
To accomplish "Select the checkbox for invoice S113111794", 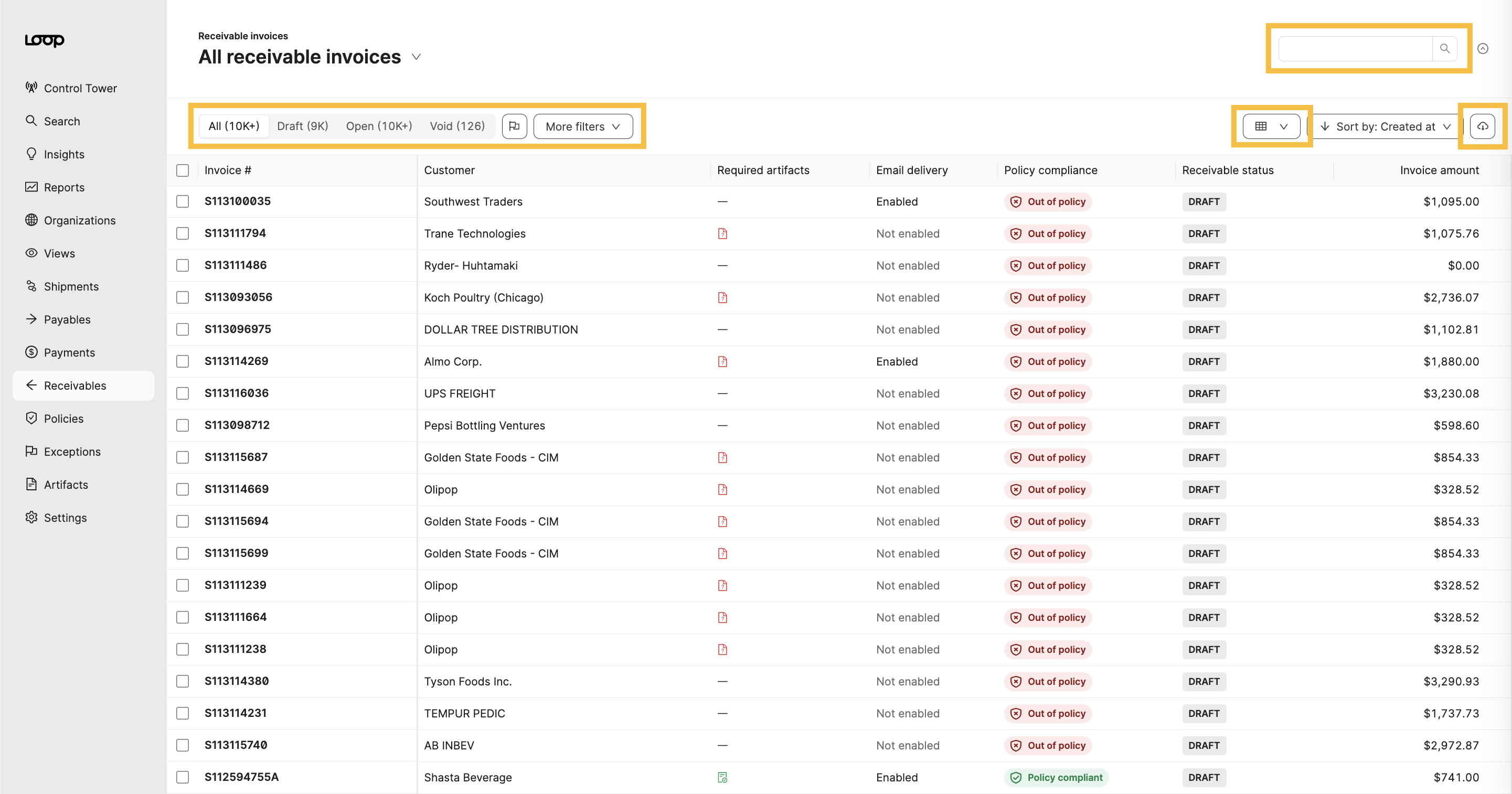I will pyautogui.click(x=183, y=233).
